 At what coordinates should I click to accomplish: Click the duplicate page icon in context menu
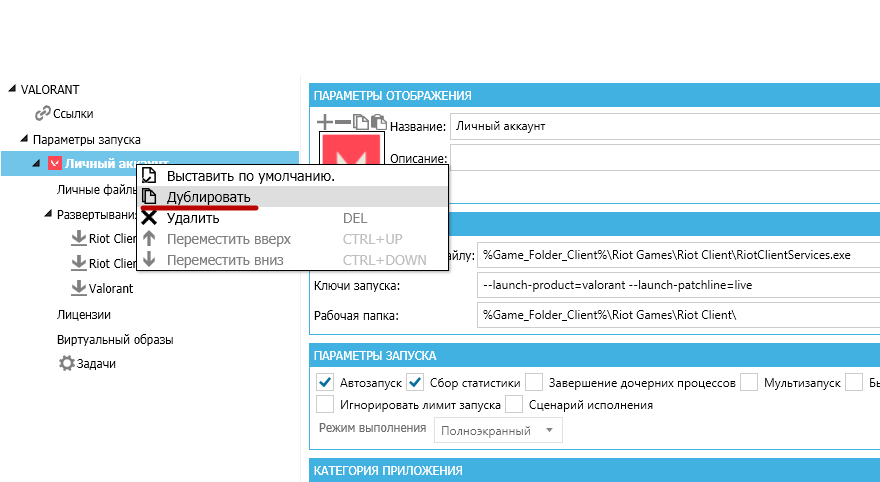pos(149,196)
